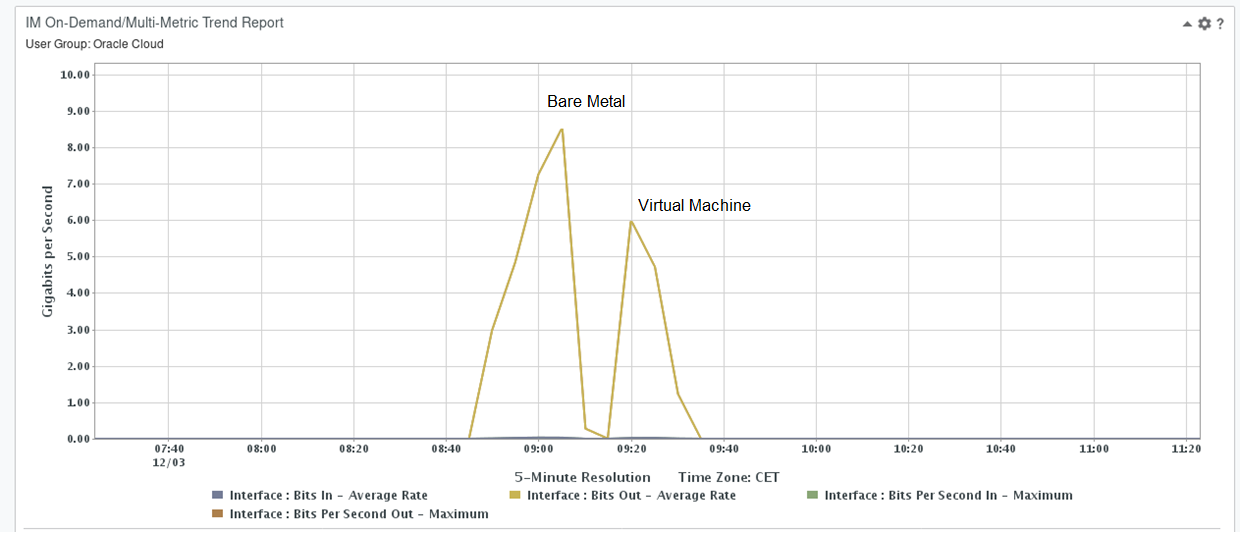Toggle the Bits Out - Average Rate legend label
This screenshot has width=1247, height=548.
click(631, 495)
